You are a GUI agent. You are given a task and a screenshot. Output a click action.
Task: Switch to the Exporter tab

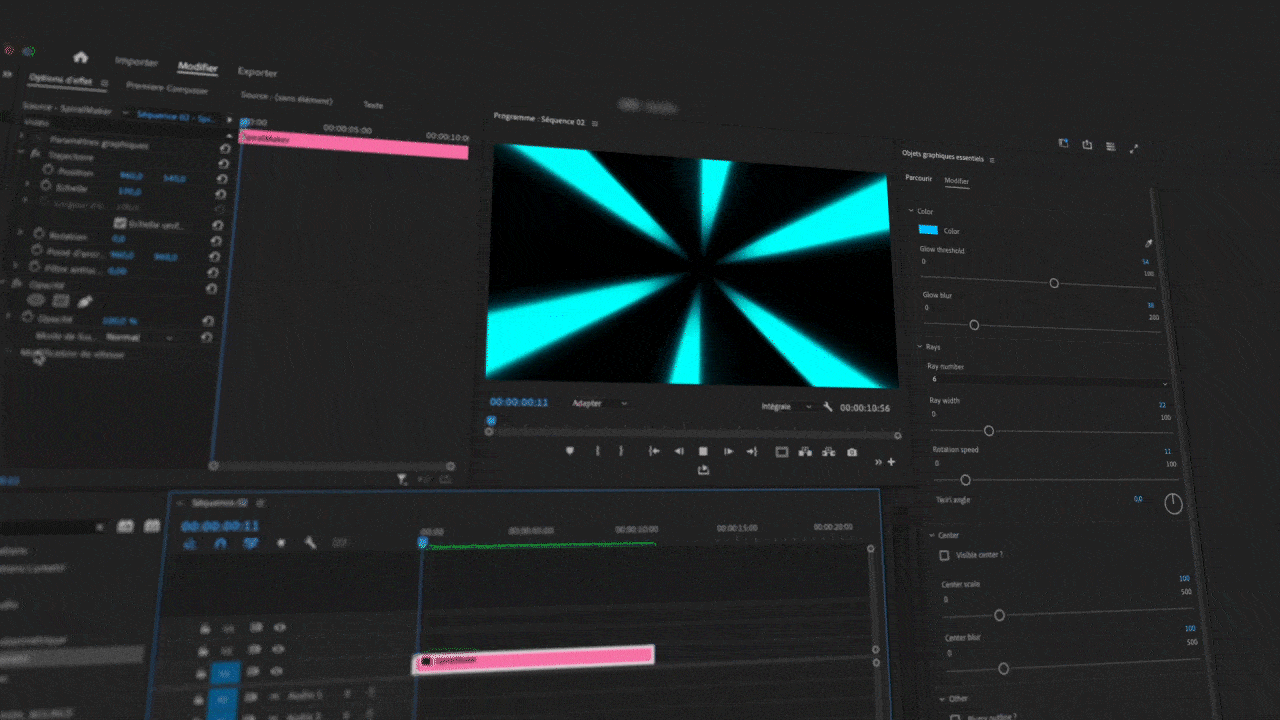(x=257, y=72)
